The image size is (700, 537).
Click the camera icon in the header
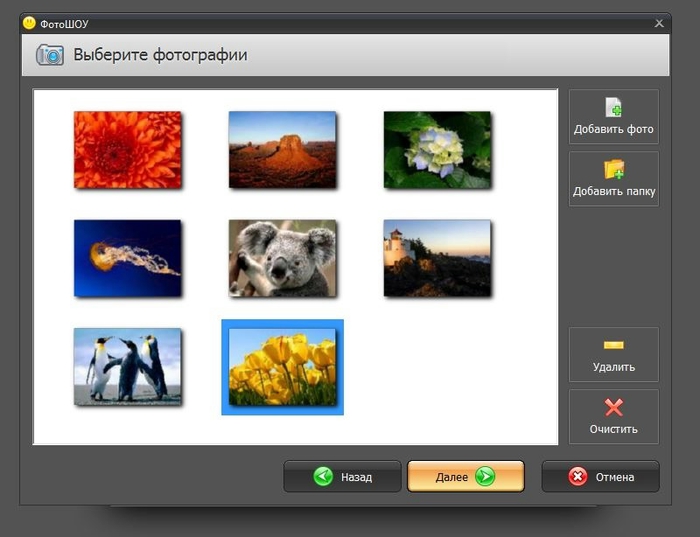tap(50, 55)
